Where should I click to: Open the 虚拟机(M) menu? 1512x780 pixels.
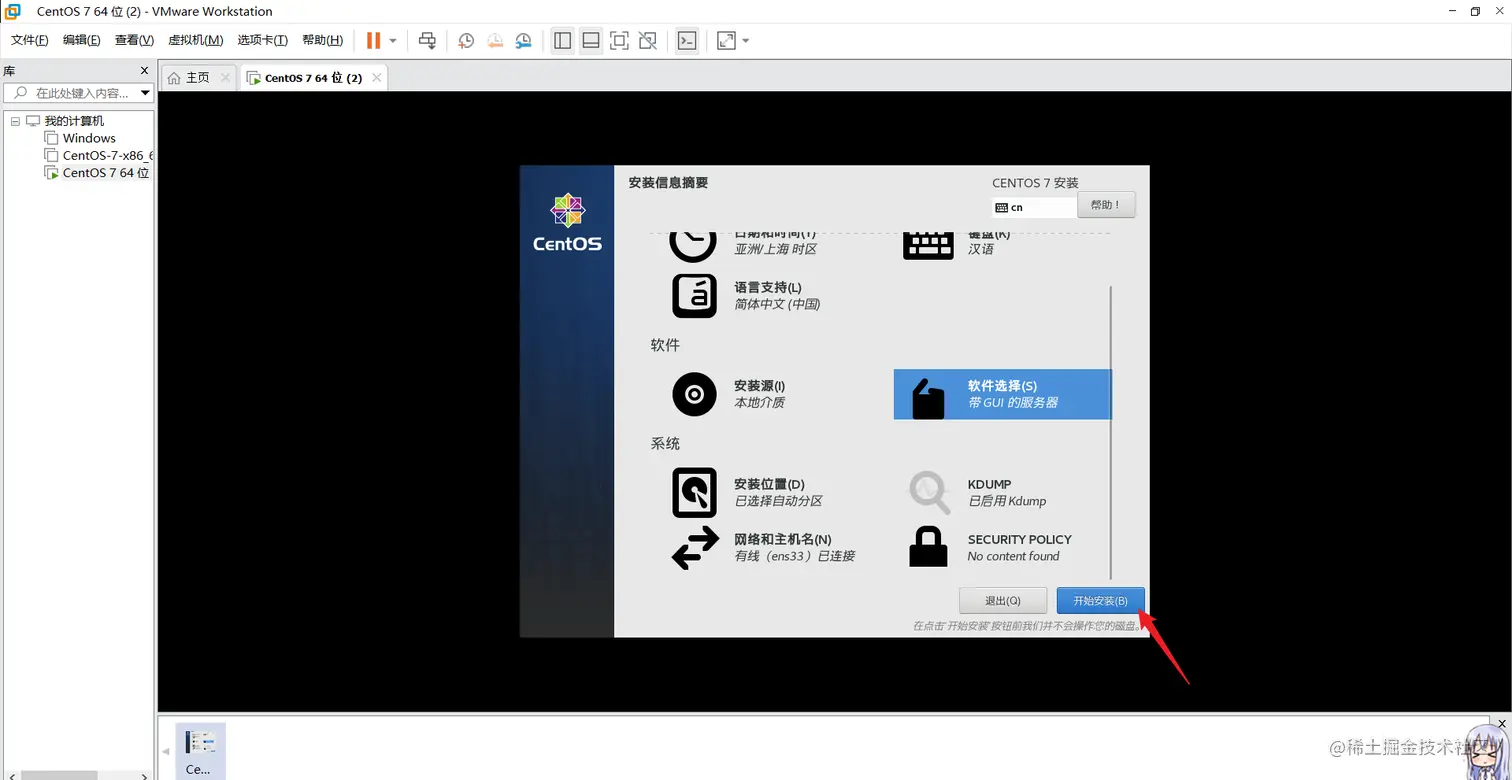point(195,40)
